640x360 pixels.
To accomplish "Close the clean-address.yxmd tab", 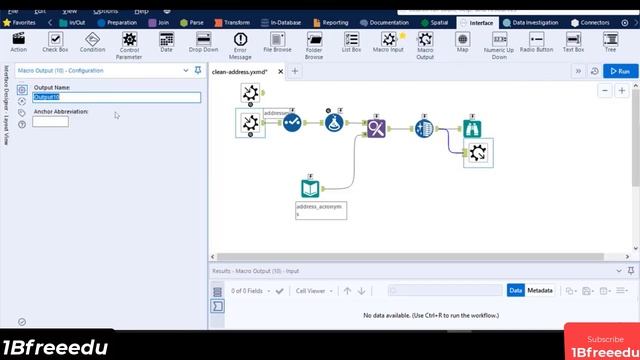I will click(280, 71).
